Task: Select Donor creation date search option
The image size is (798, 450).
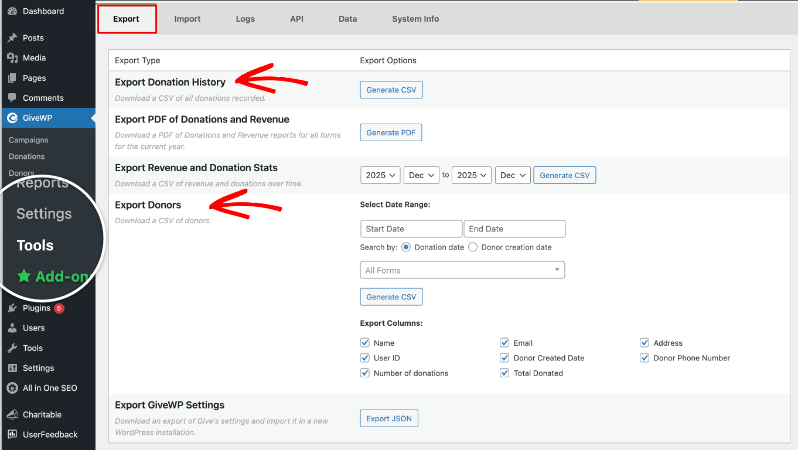Action: pos(473,247)
